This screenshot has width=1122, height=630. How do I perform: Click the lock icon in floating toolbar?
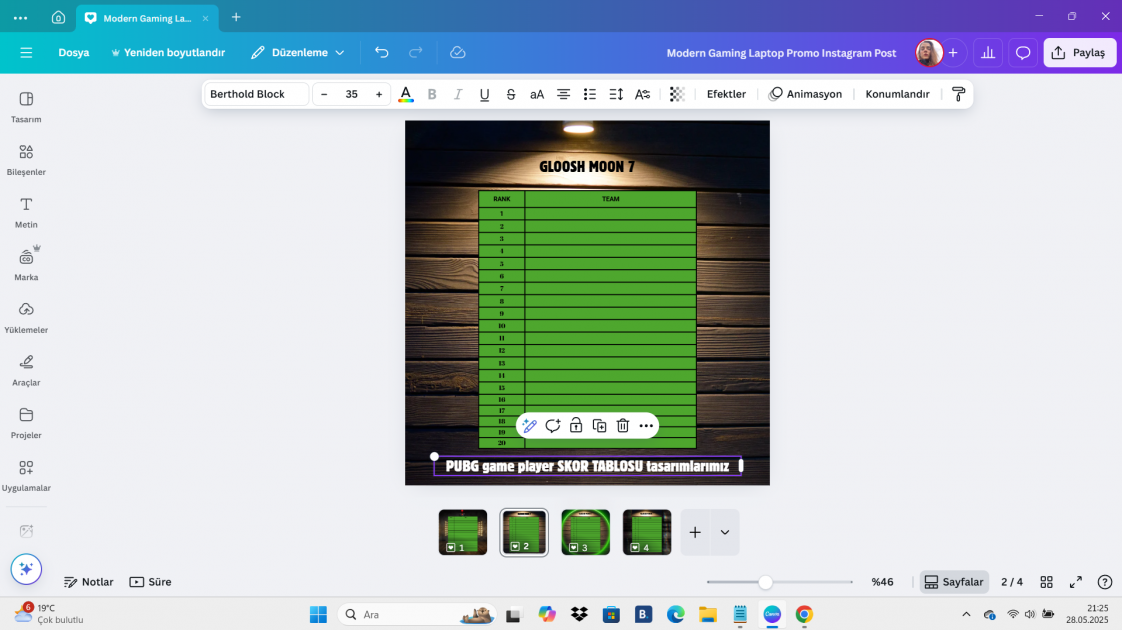[576, 426]
